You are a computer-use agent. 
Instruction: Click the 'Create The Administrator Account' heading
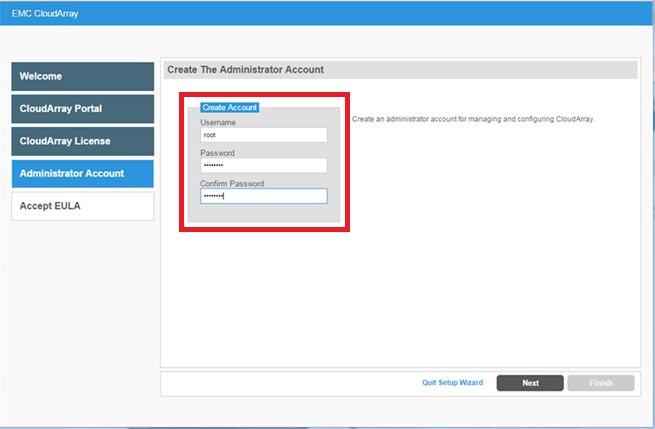tap(246, 70)
